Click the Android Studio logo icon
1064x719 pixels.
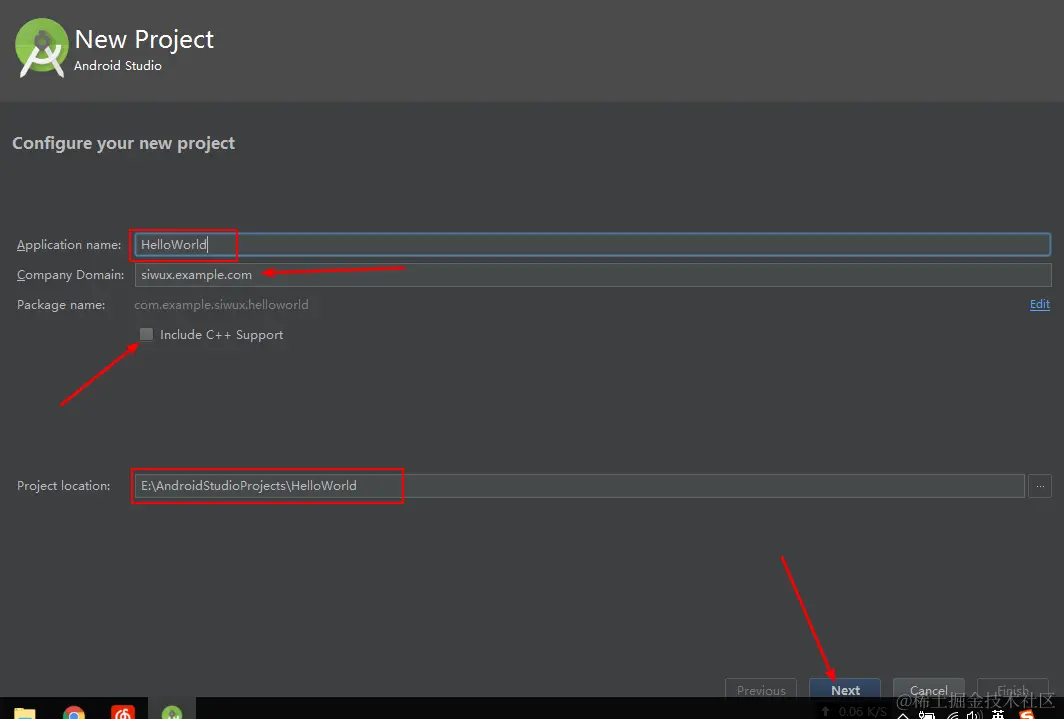42,47
